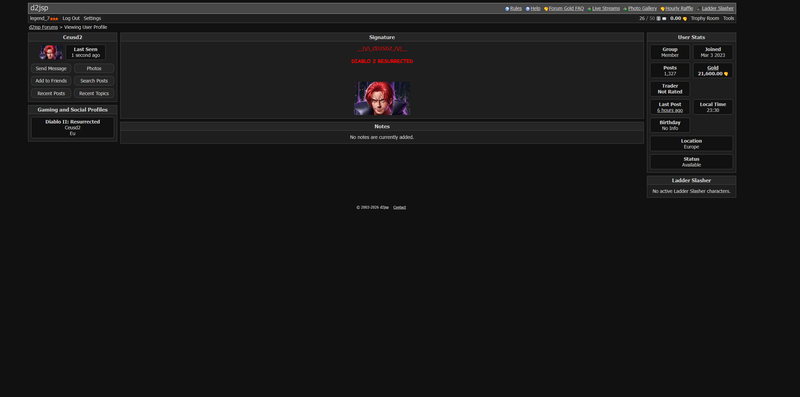Click the gold coin icon by 0.00
Screen dimensions: 800x397
[x=685, y=19]
